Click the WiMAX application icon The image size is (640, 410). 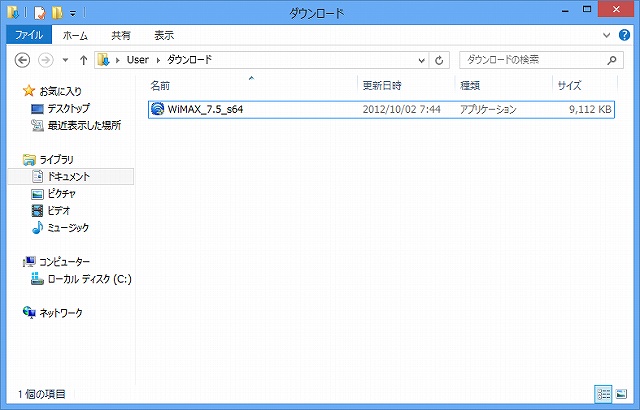[157, 109]
